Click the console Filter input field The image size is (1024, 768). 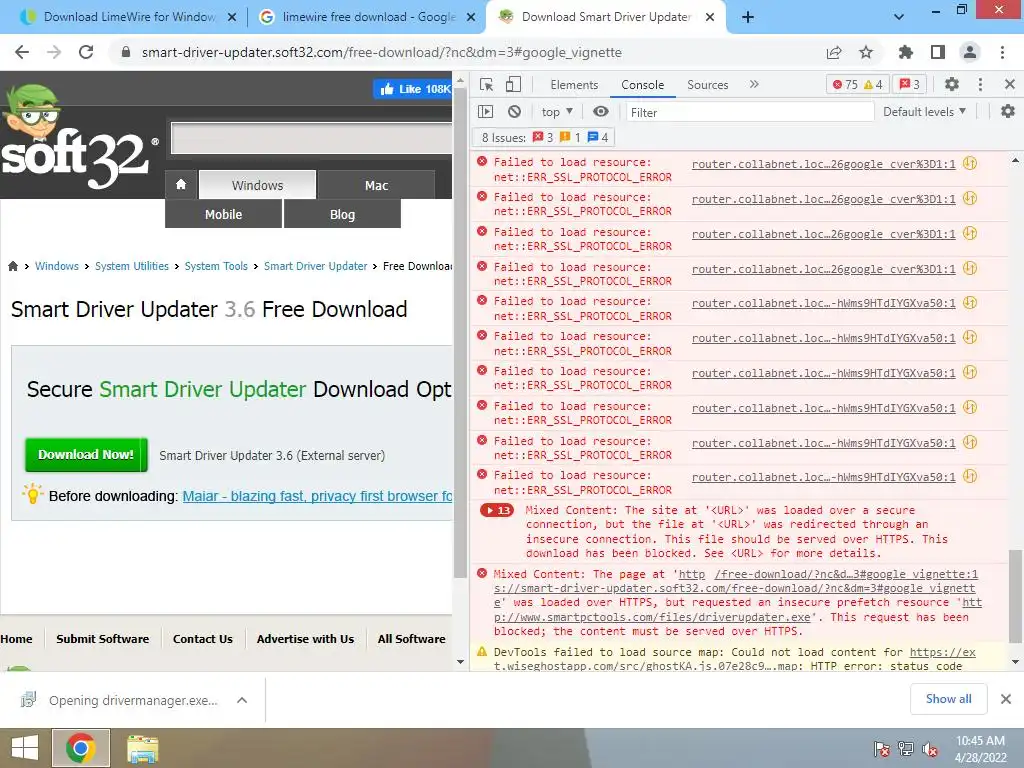750,112
